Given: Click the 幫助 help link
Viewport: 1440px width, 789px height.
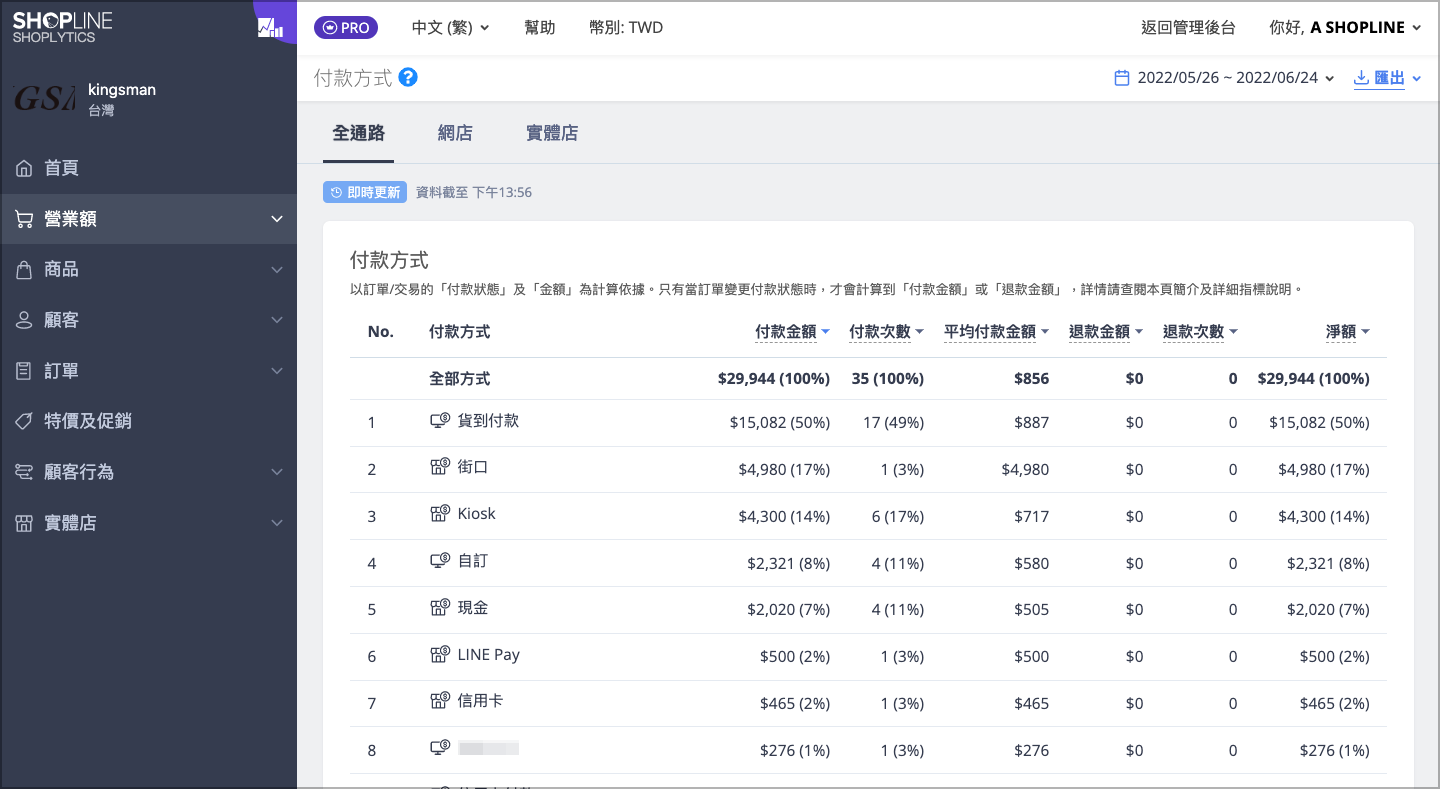Looking at the screenshot, I should (540, 28).
